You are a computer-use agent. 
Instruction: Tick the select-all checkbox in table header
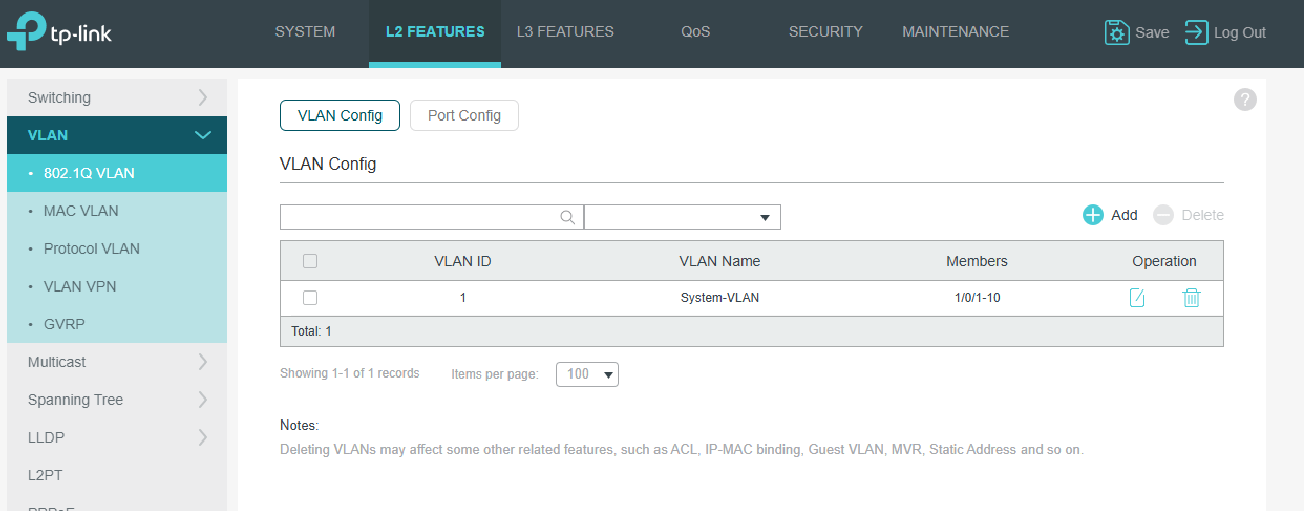pyautogui.click(x=310, y=261)
